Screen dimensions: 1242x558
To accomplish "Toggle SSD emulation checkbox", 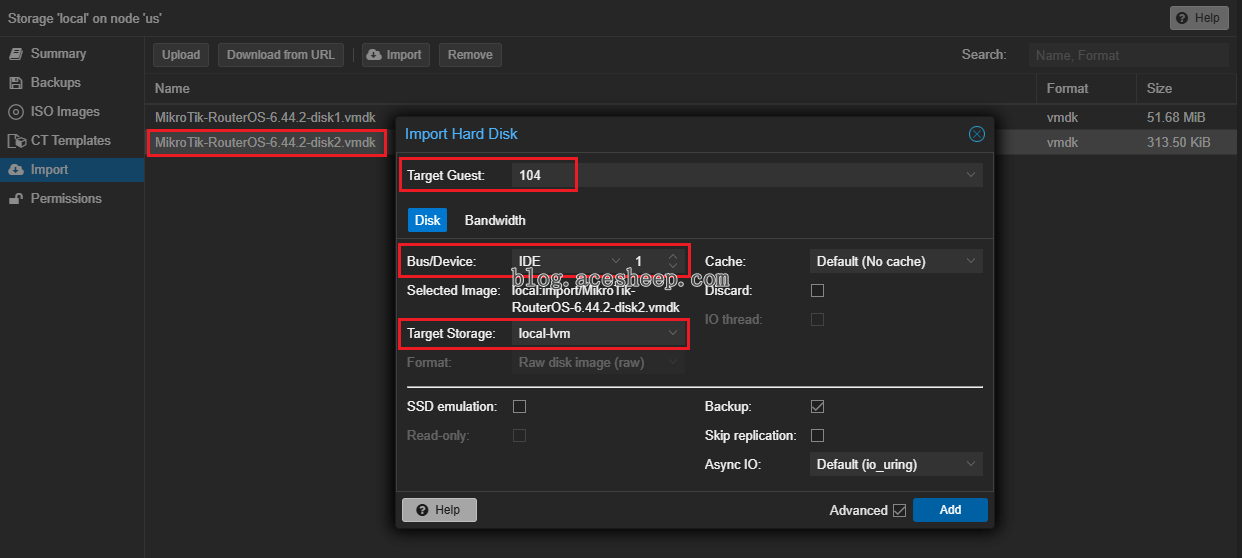I will [x=519, y=406].
